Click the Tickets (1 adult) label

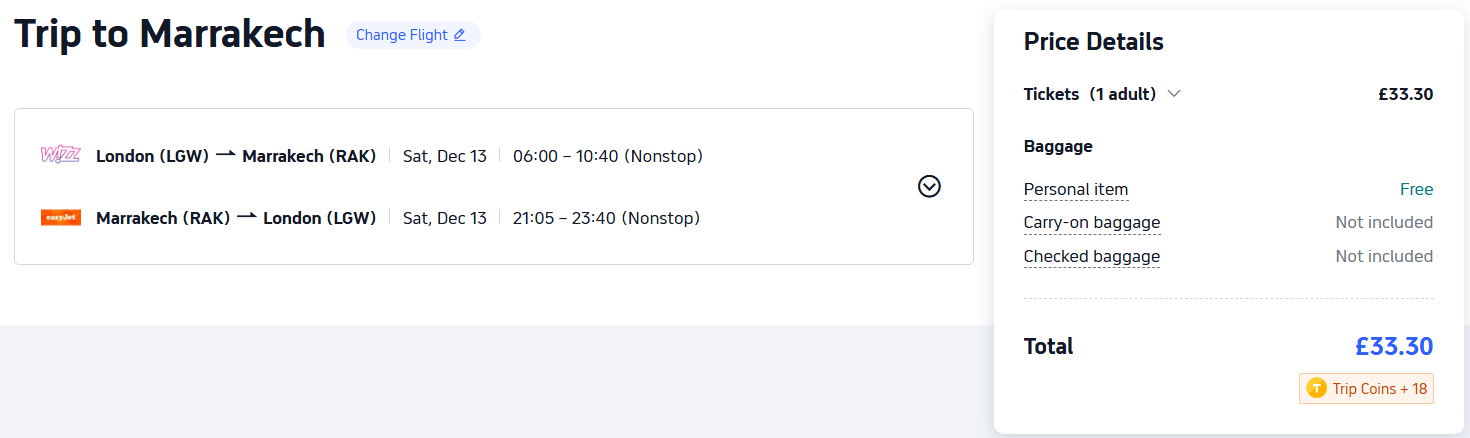[1089, 94]
